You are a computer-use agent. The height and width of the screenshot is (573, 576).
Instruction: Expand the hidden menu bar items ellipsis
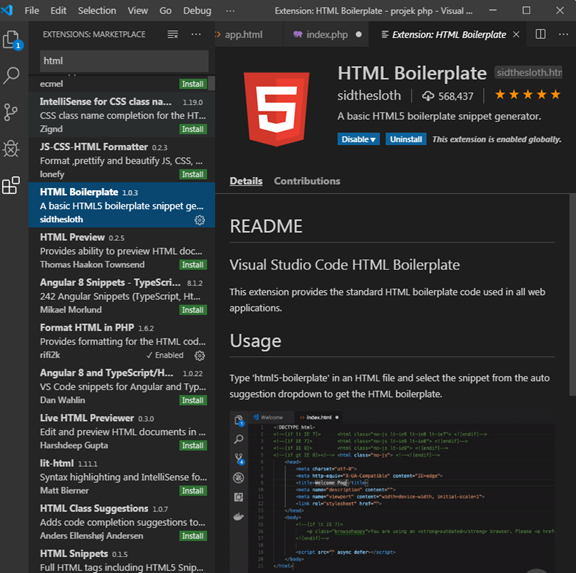[230, 11]
